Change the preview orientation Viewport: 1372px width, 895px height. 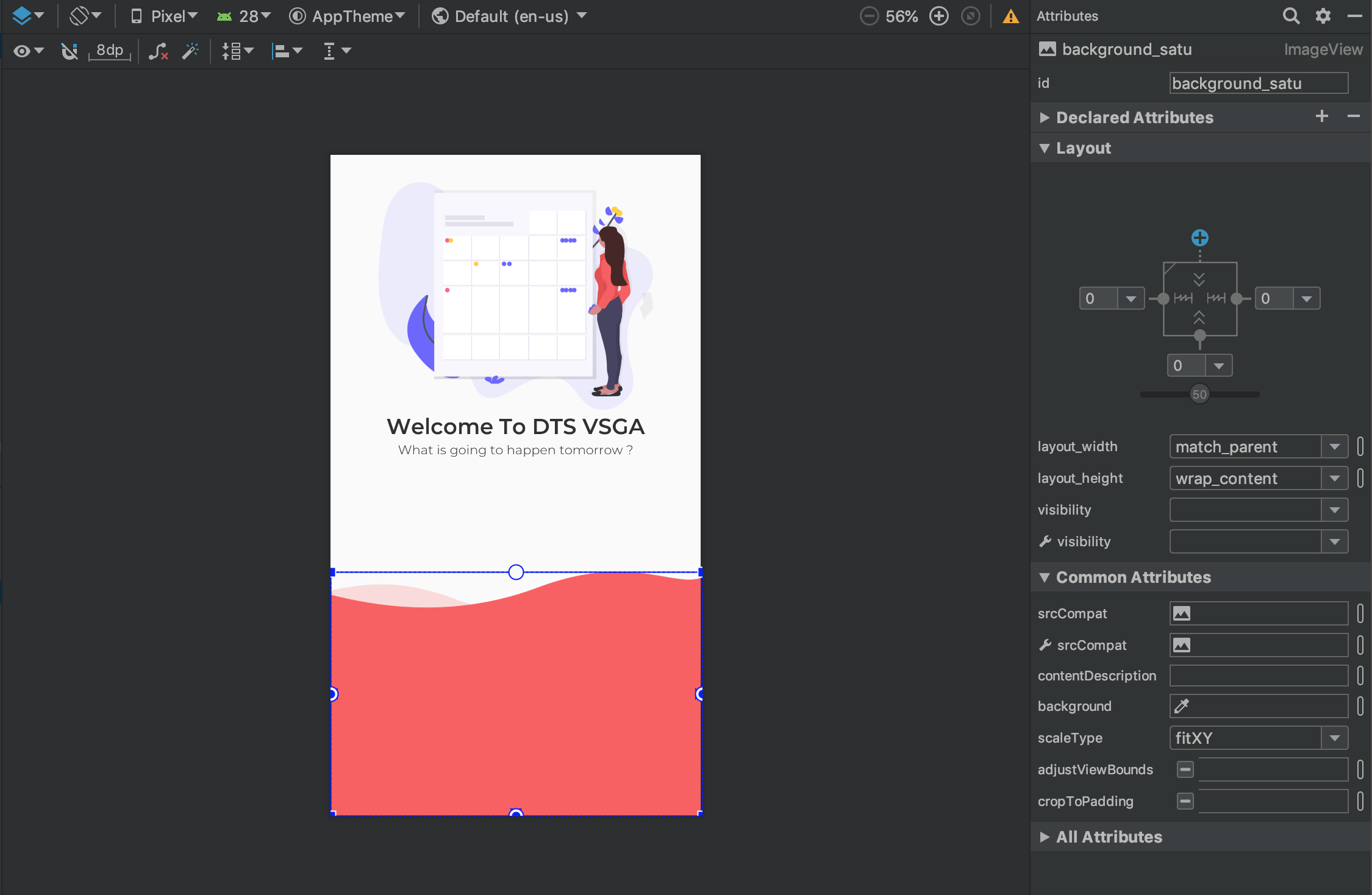point(85,16)
